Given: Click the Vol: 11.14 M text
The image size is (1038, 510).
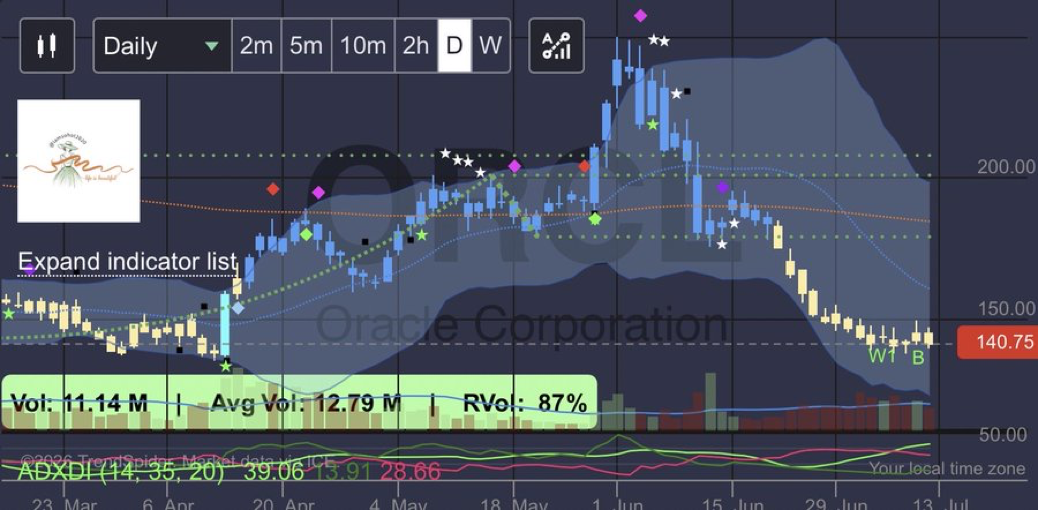Looking at the screenshot, I should point(79,403).
